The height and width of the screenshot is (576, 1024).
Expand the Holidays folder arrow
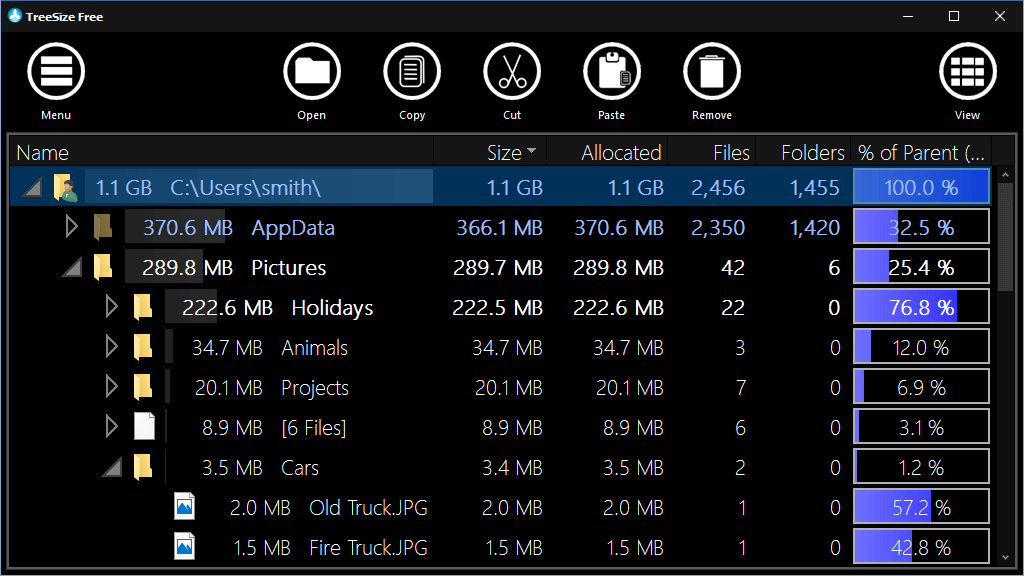coord(111,308)
